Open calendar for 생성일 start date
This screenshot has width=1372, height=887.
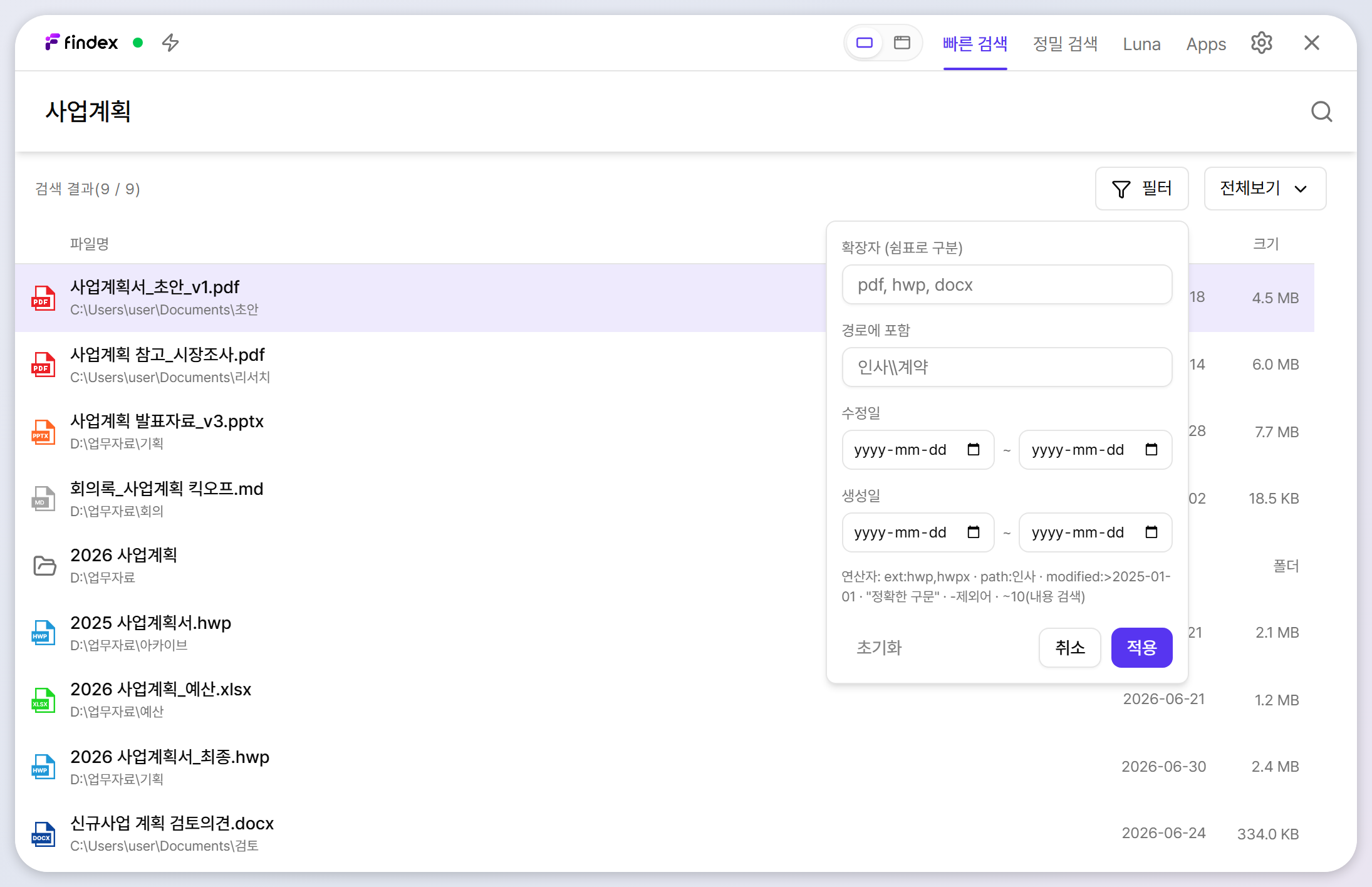974,532
